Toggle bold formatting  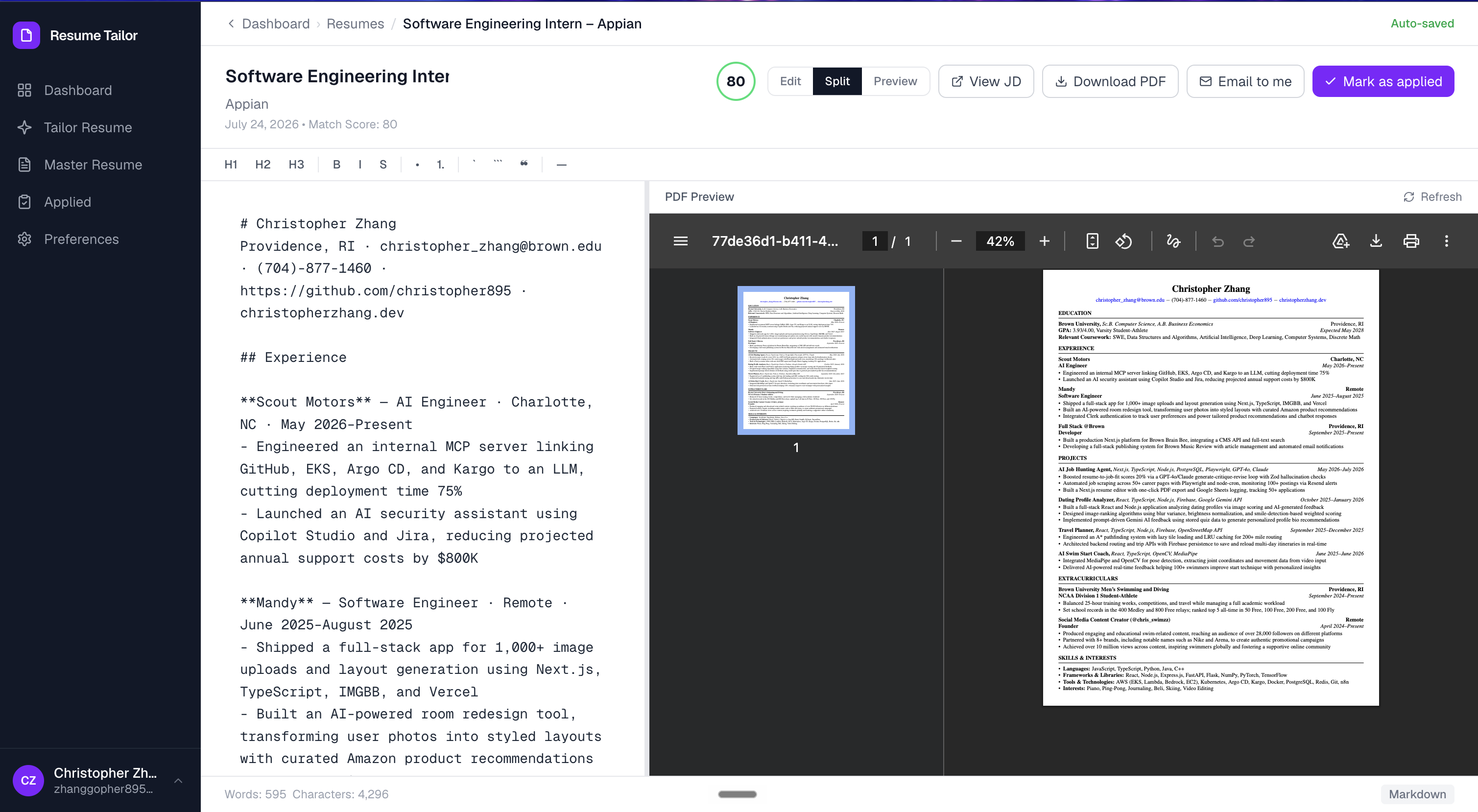pos(337,165)
